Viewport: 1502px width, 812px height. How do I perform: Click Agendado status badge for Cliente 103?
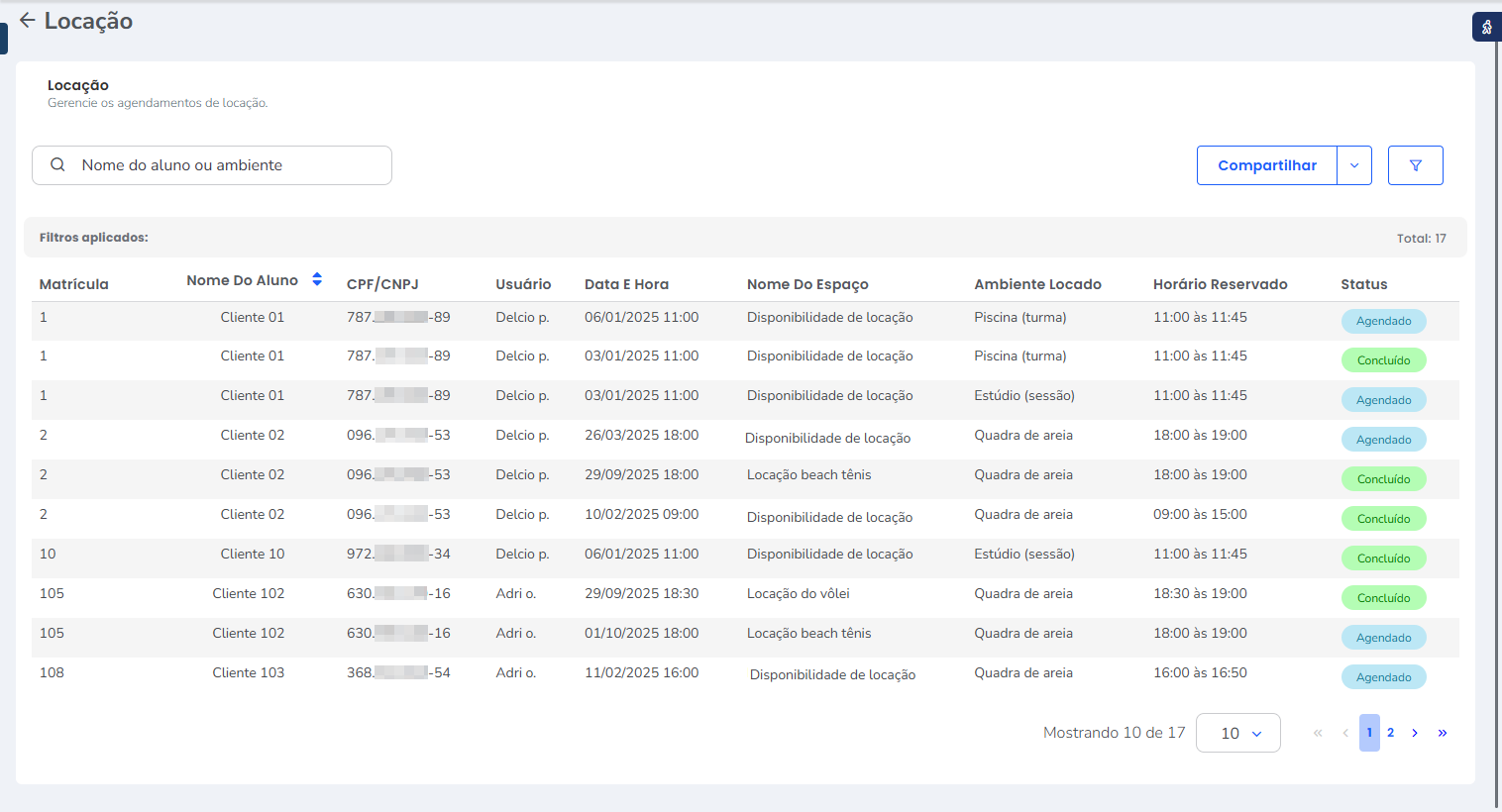pos(1383,677)
